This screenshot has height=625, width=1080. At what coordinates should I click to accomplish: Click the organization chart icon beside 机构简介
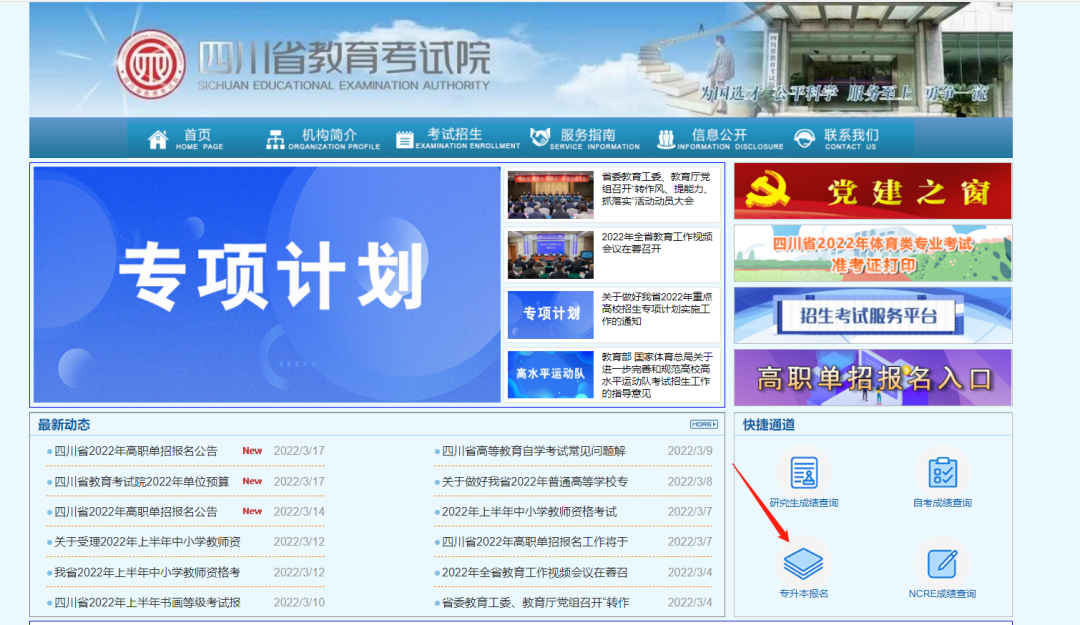275,139
